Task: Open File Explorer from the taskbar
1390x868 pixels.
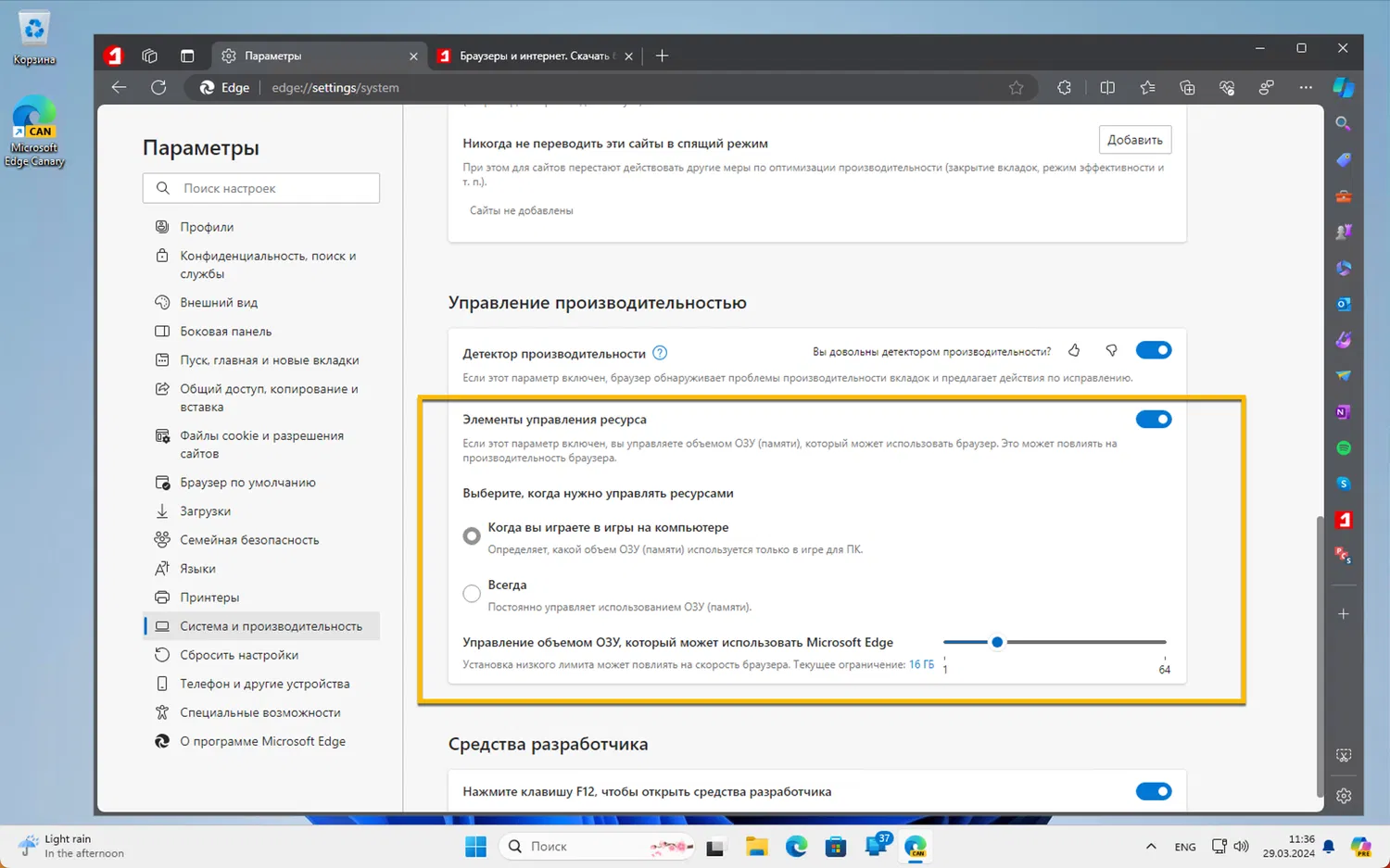Action: coord(757,847)
